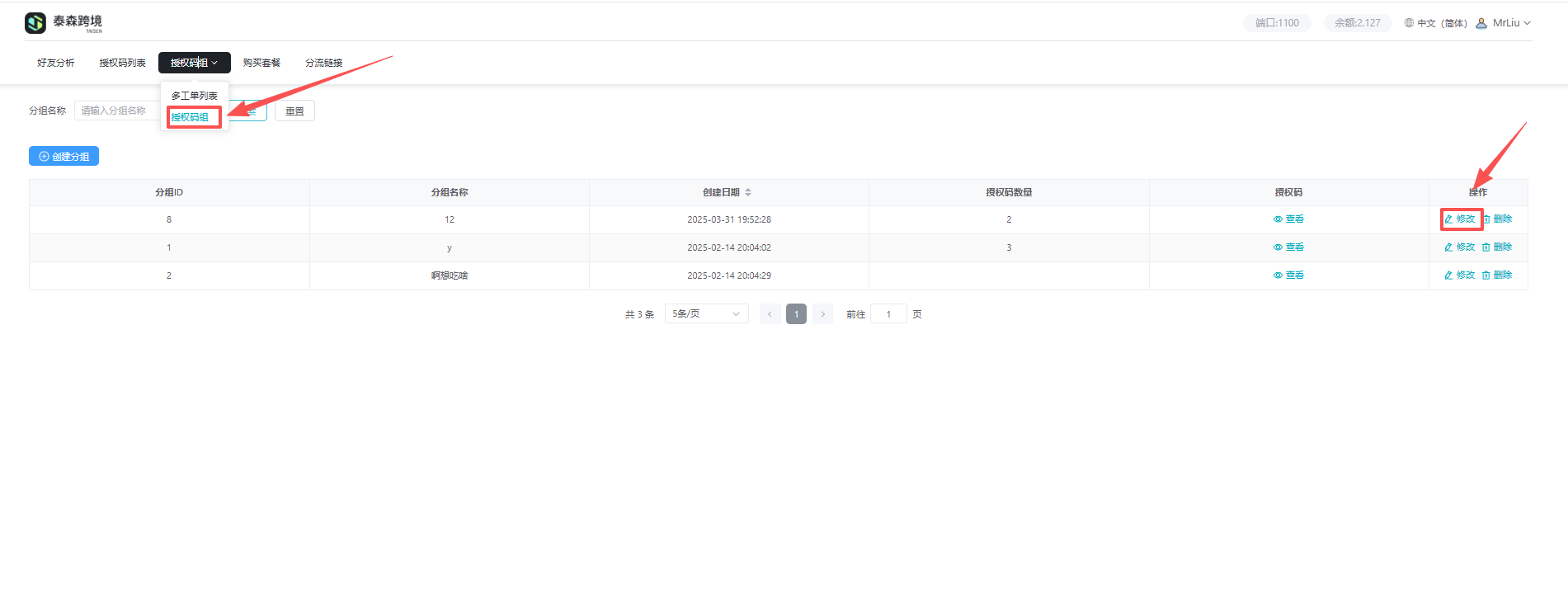Screen dimensions: 1568x598
Task: Click the delete icon for group 啊想吃啥
Action: 1486,275
